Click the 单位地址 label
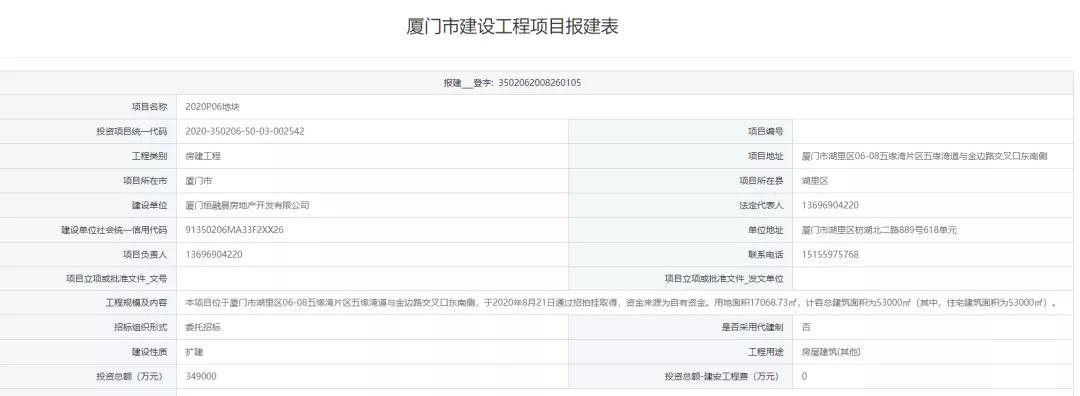This screenshot has width=1080, height=396. 766,230
